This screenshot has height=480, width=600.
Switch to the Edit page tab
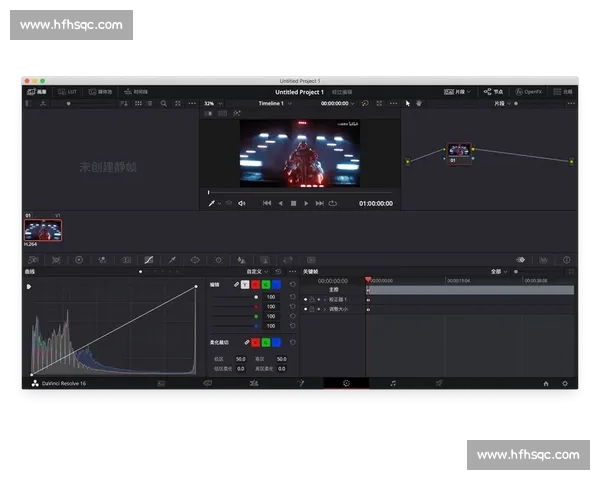254,384
